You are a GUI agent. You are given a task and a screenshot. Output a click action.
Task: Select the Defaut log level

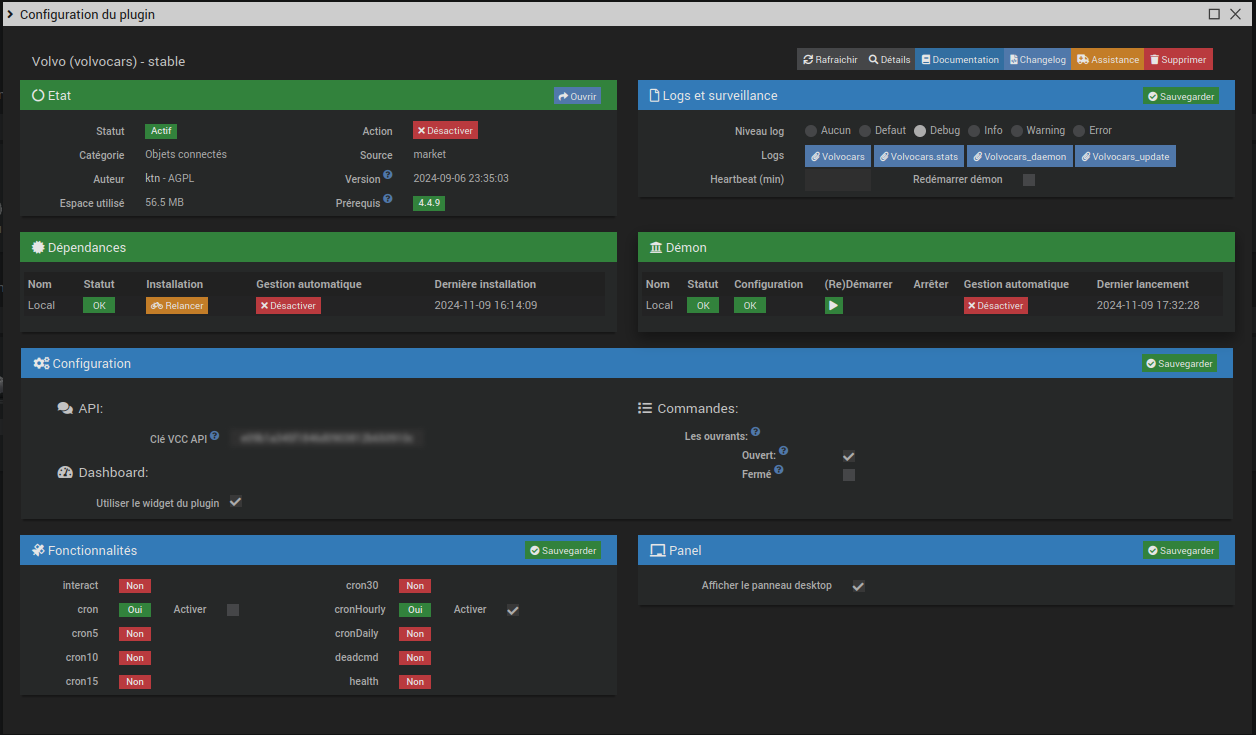click(x=865, y=131)
